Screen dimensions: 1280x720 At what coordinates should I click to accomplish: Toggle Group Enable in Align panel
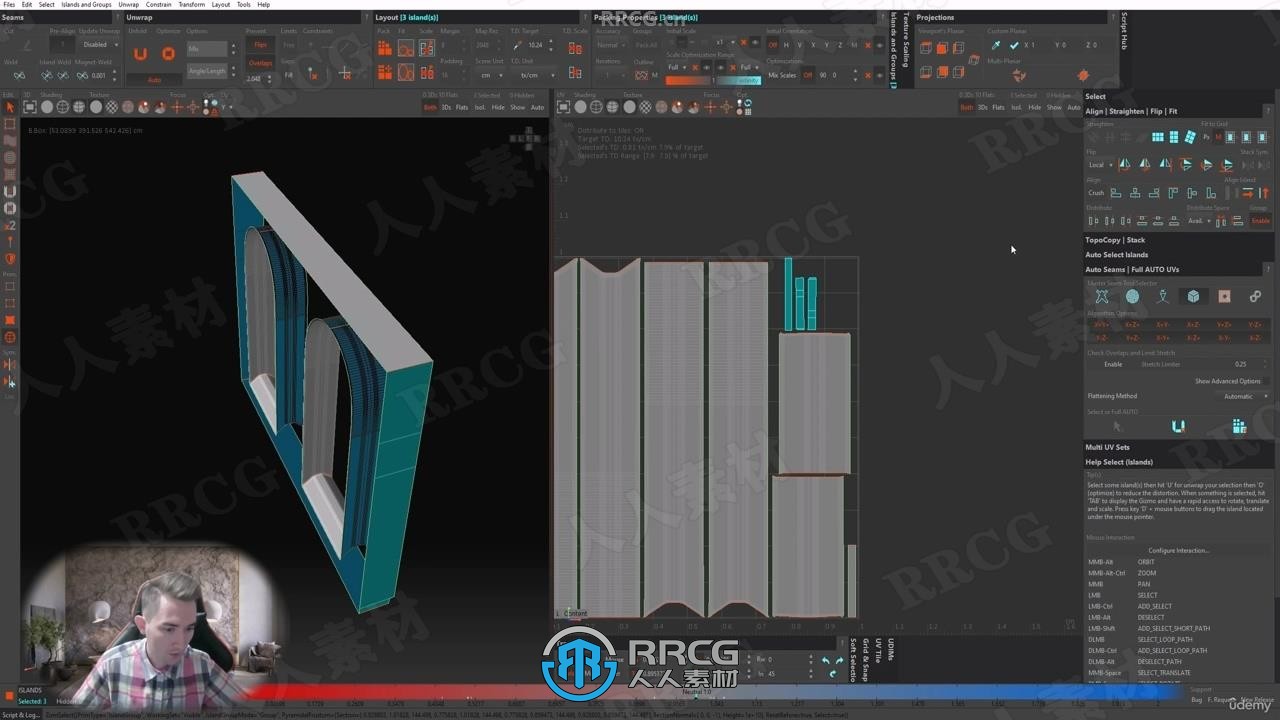click(1260, 220)
